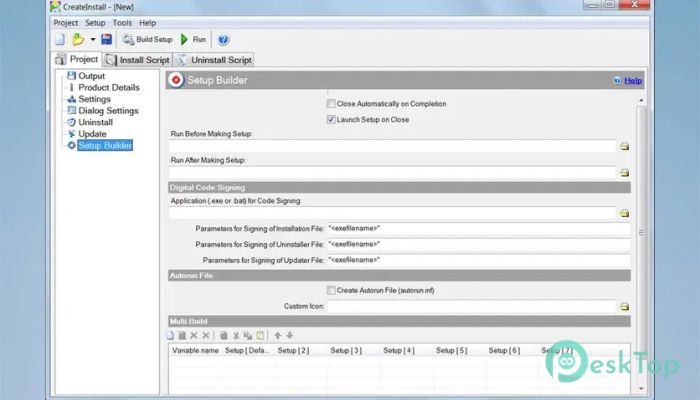Enable Close Automatically on Completion
This screenshot has width=700, height=400.
[x=331, y=104]
